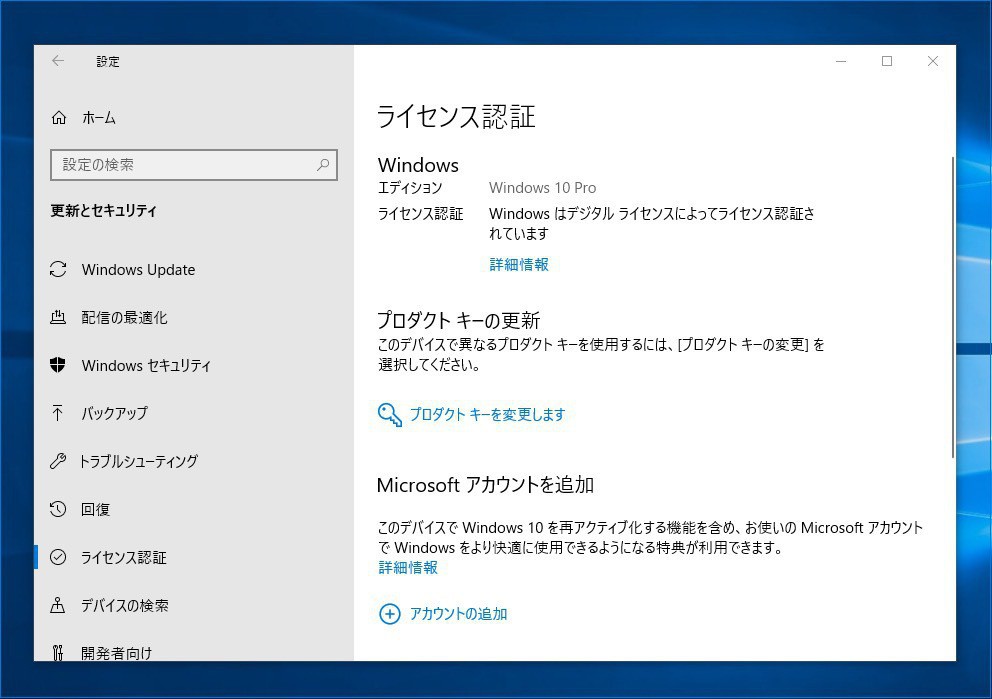Click the 配信の最適化 delivery icon

[58, 317]
